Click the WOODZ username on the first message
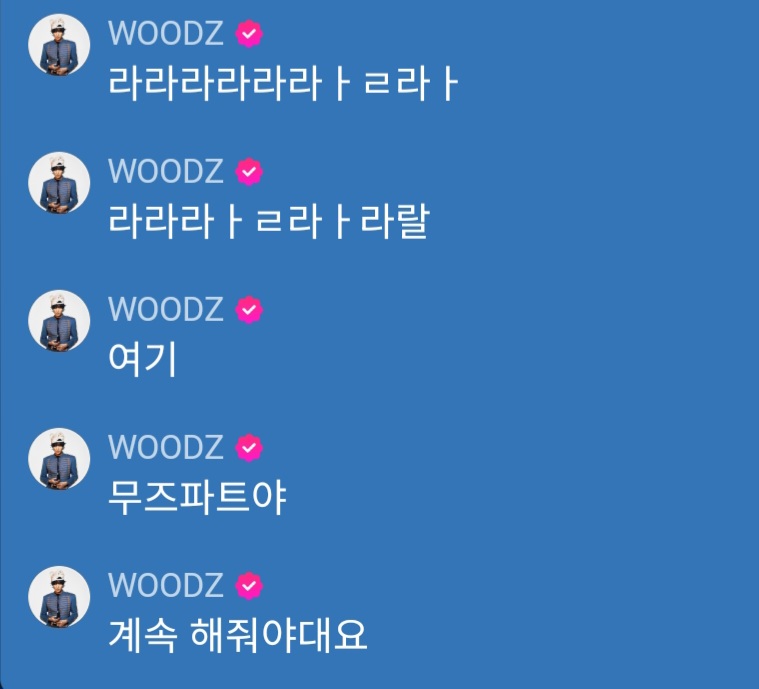This screenshot has width=759, height=689. (166, 33)
